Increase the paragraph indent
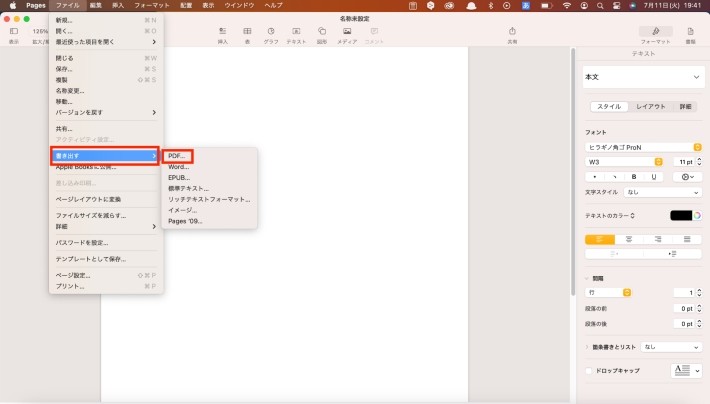Image resolution: width=710 pixels, height=404 pixels. 672,254
